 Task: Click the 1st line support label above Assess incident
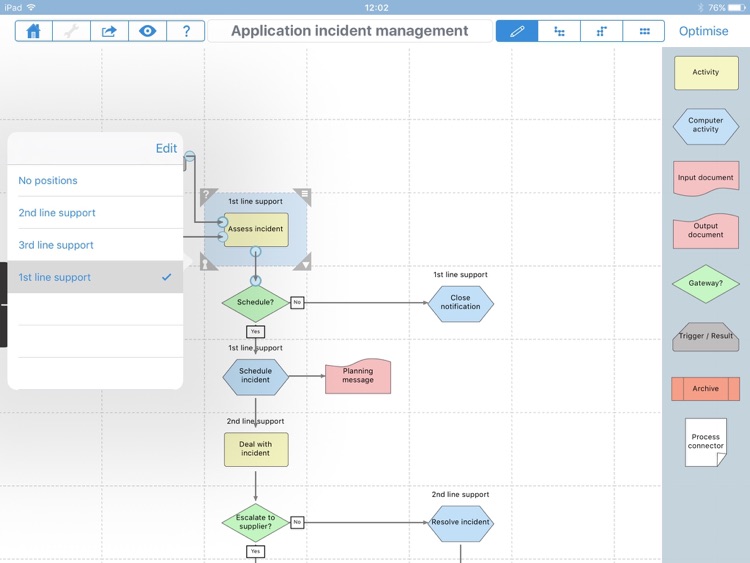[255, 201]
